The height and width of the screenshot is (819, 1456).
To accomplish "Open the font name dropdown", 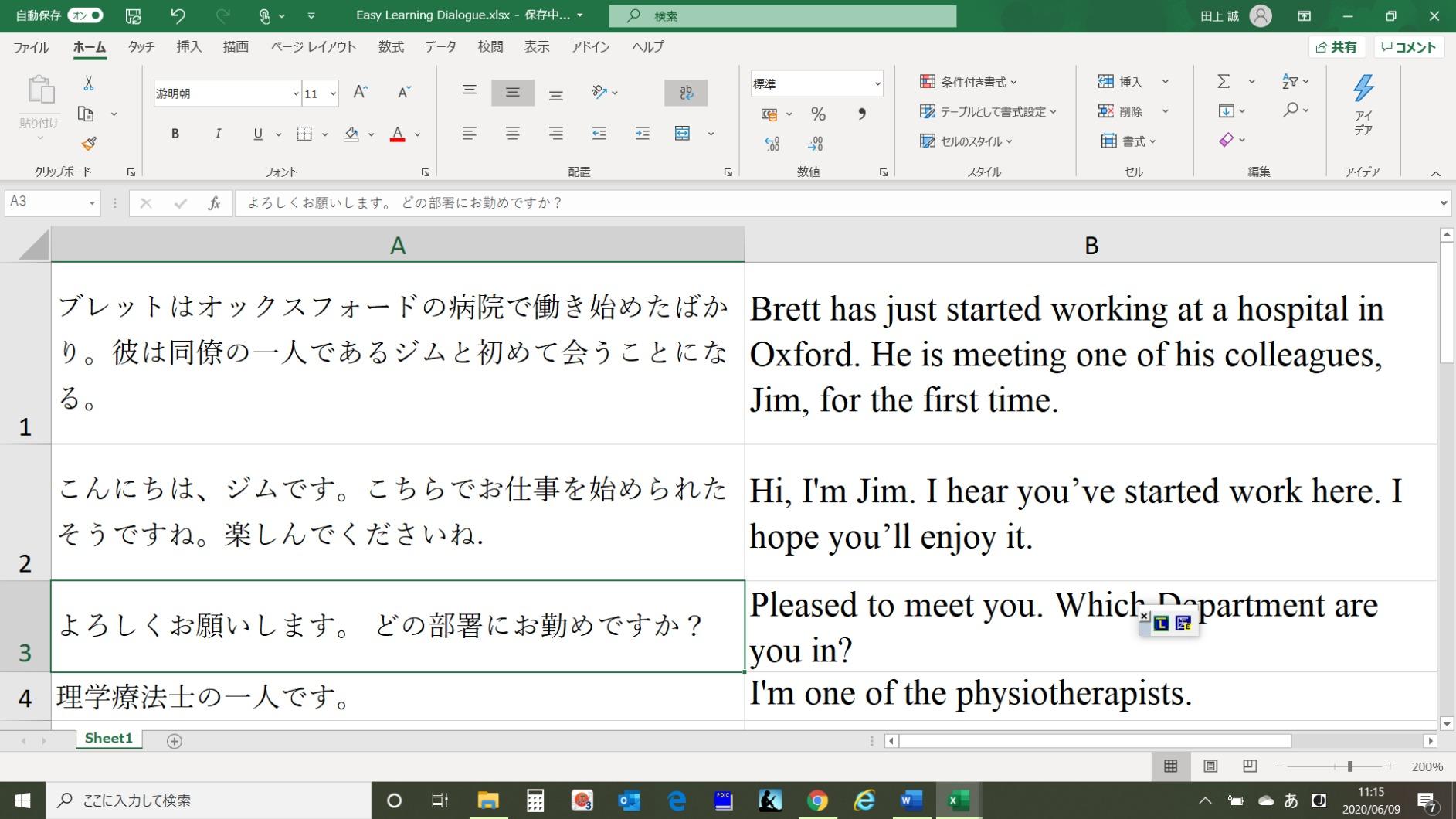I will tap(295, 93).
